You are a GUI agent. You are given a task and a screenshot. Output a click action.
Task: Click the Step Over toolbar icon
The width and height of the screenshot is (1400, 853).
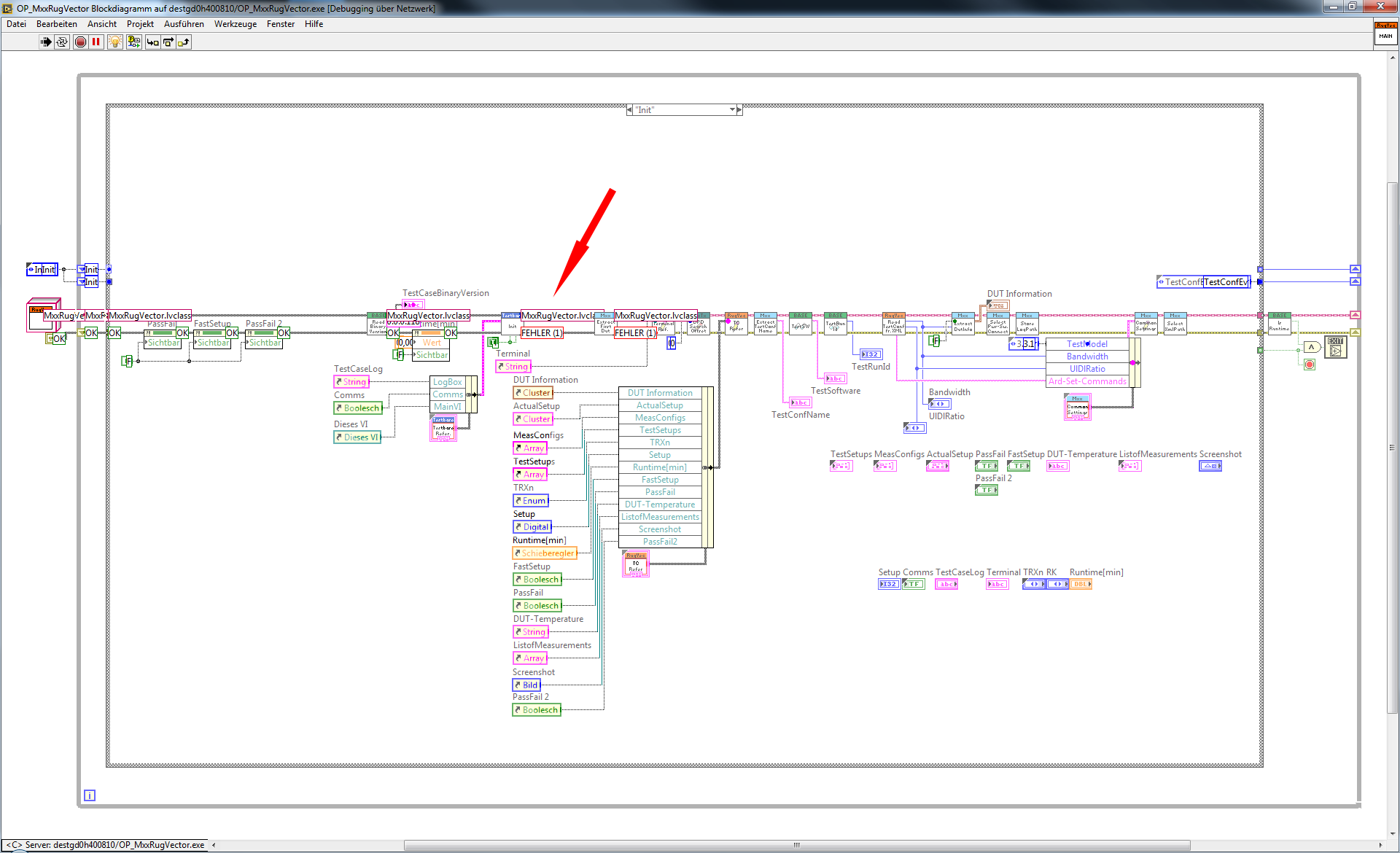pyautogui.click(x=168, y=42)
